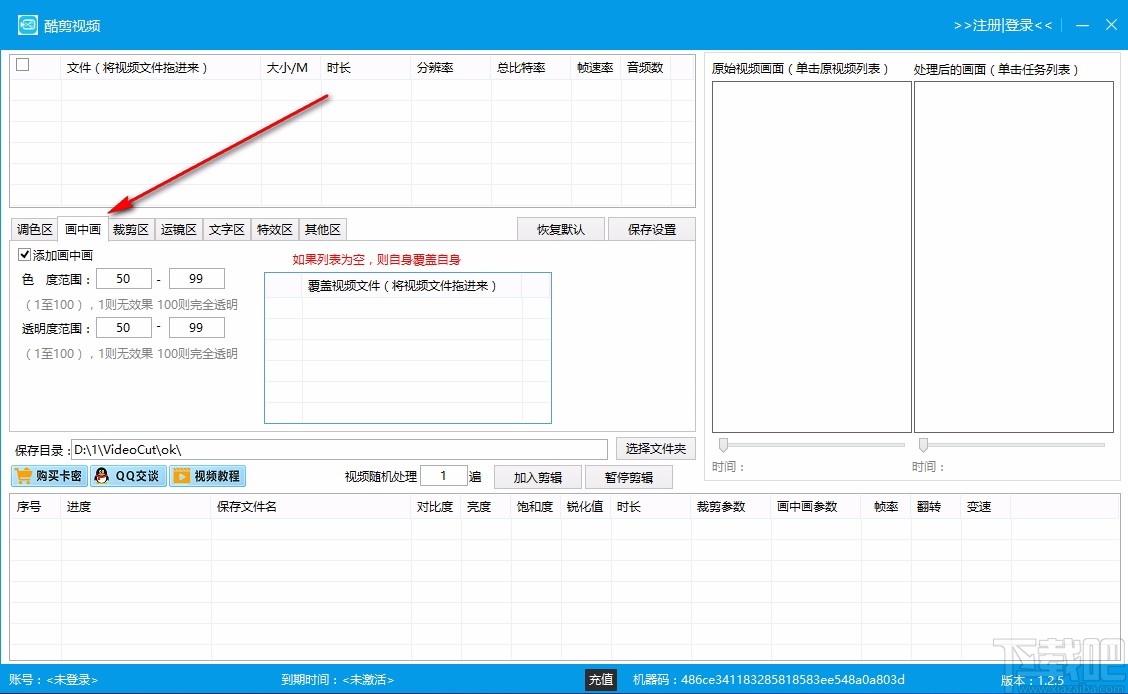
Task: Click the 帧速率 column header
Action: pos(596,68)
